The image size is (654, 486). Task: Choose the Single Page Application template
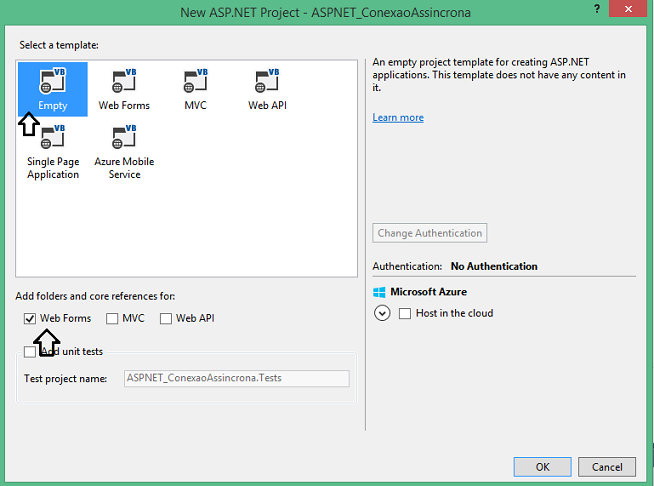click(x=53, y=152)
